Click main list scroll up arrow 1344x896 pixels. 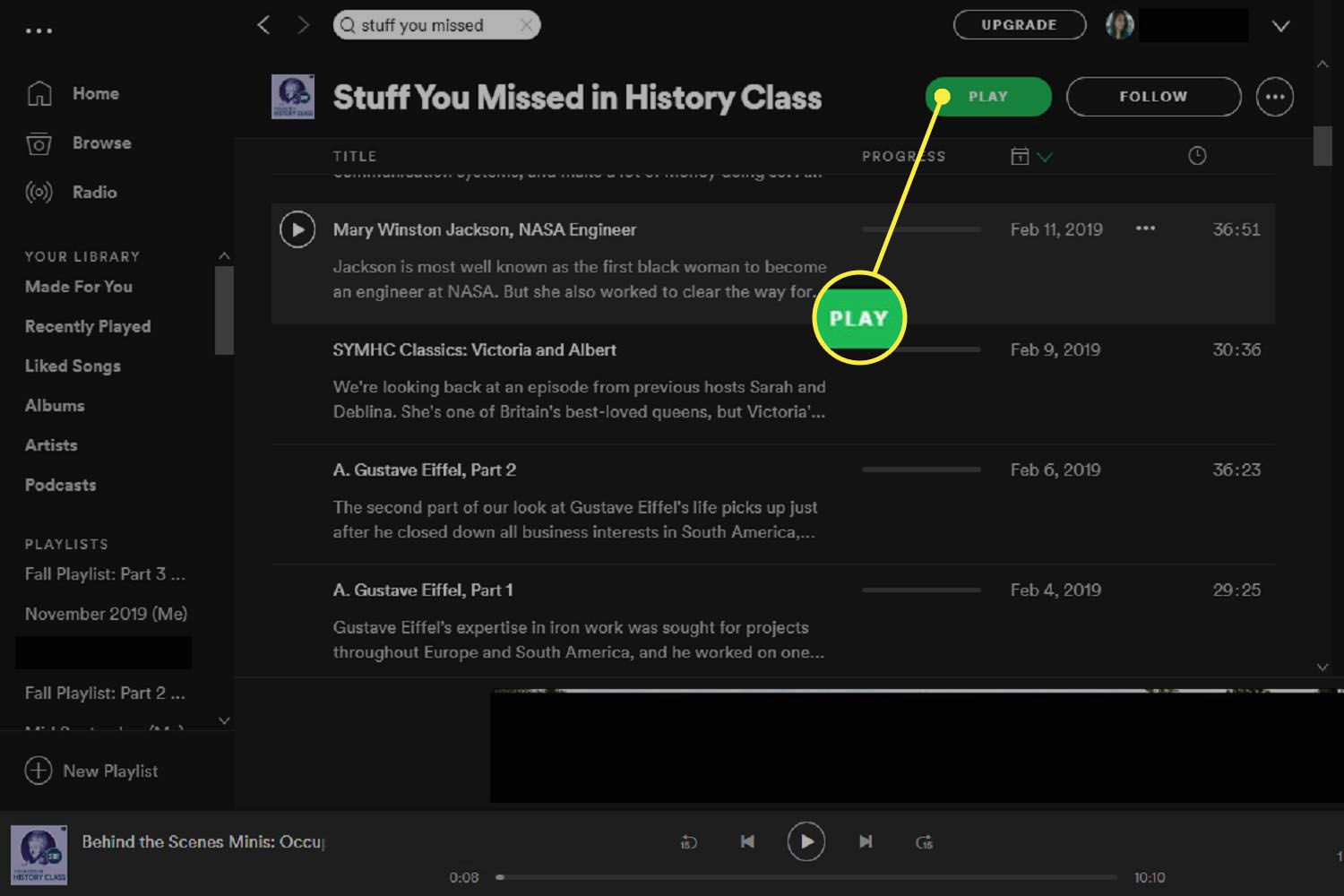tap(1322, 64)
